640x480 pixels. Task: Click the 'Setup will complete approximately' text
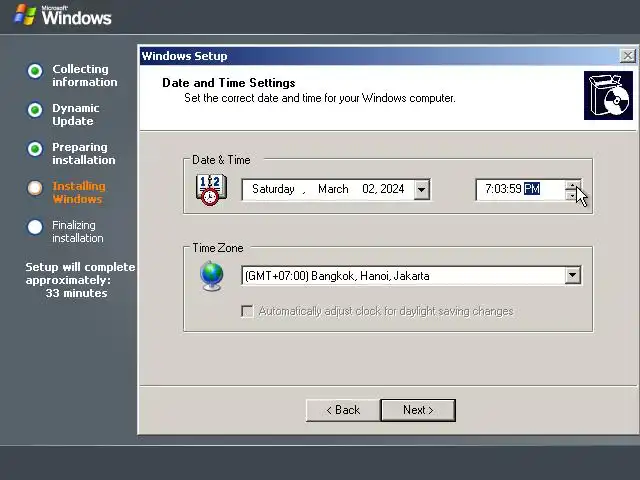click(x=80, y=273)
